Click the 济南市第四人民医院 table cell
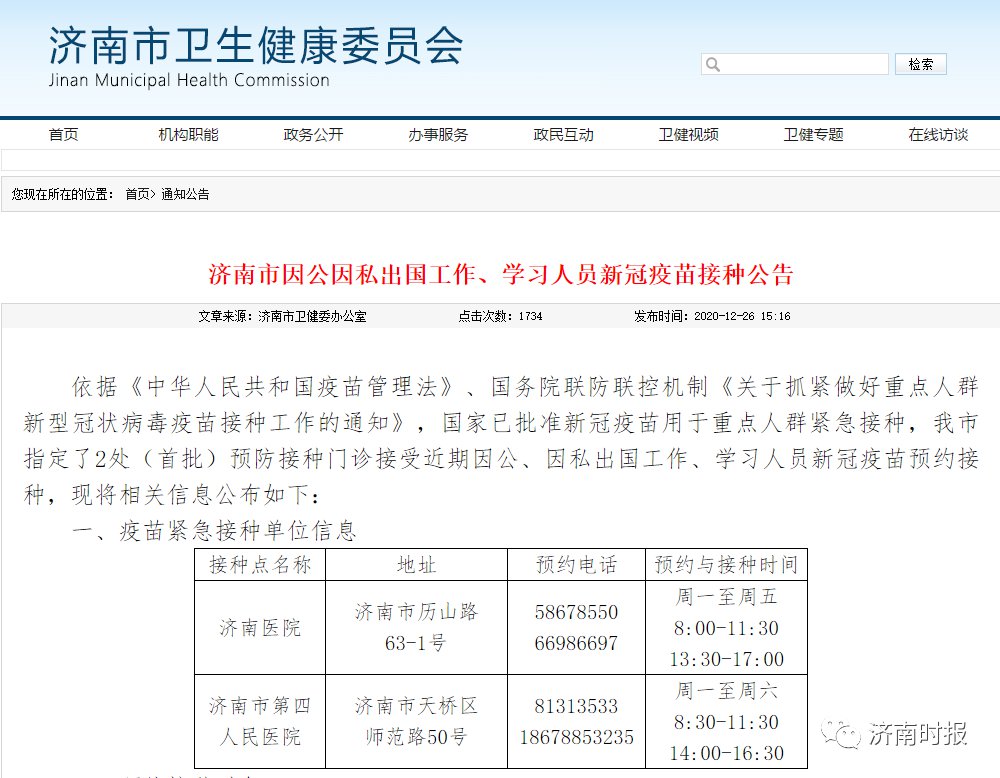Viewport: 1000px width, 778px height. tap(260, 721)
